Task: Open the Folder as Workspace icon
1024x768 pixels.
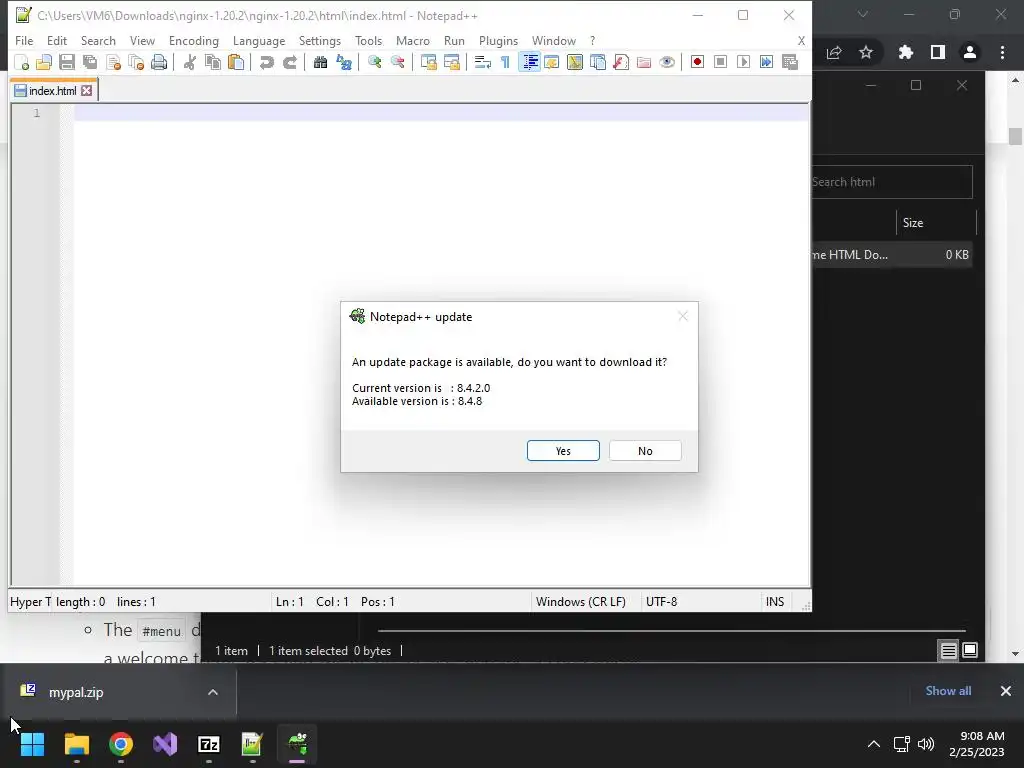Action: pyautogui.click(x=644, y=62)
